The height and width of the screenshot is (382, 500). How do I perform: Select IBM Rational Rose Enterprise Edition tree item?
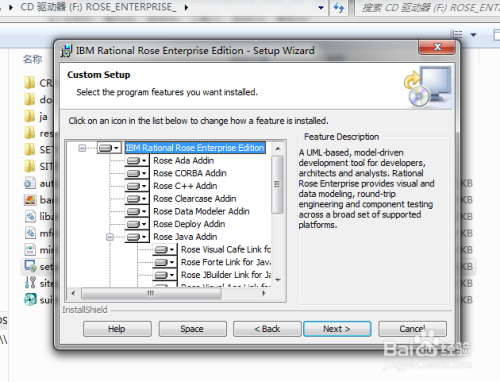[x=195, y=148]
